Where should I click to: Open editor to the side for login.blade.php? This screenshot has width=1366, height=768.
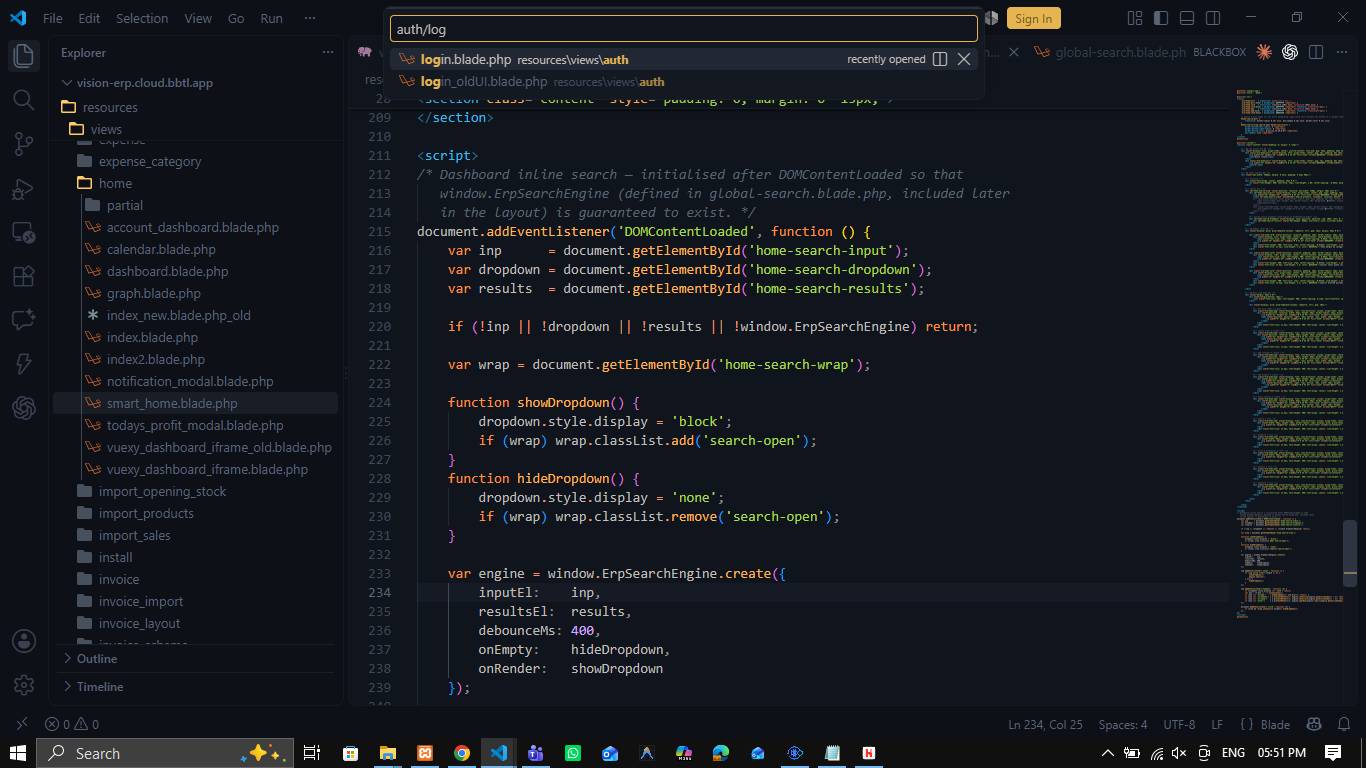[940, 59]
